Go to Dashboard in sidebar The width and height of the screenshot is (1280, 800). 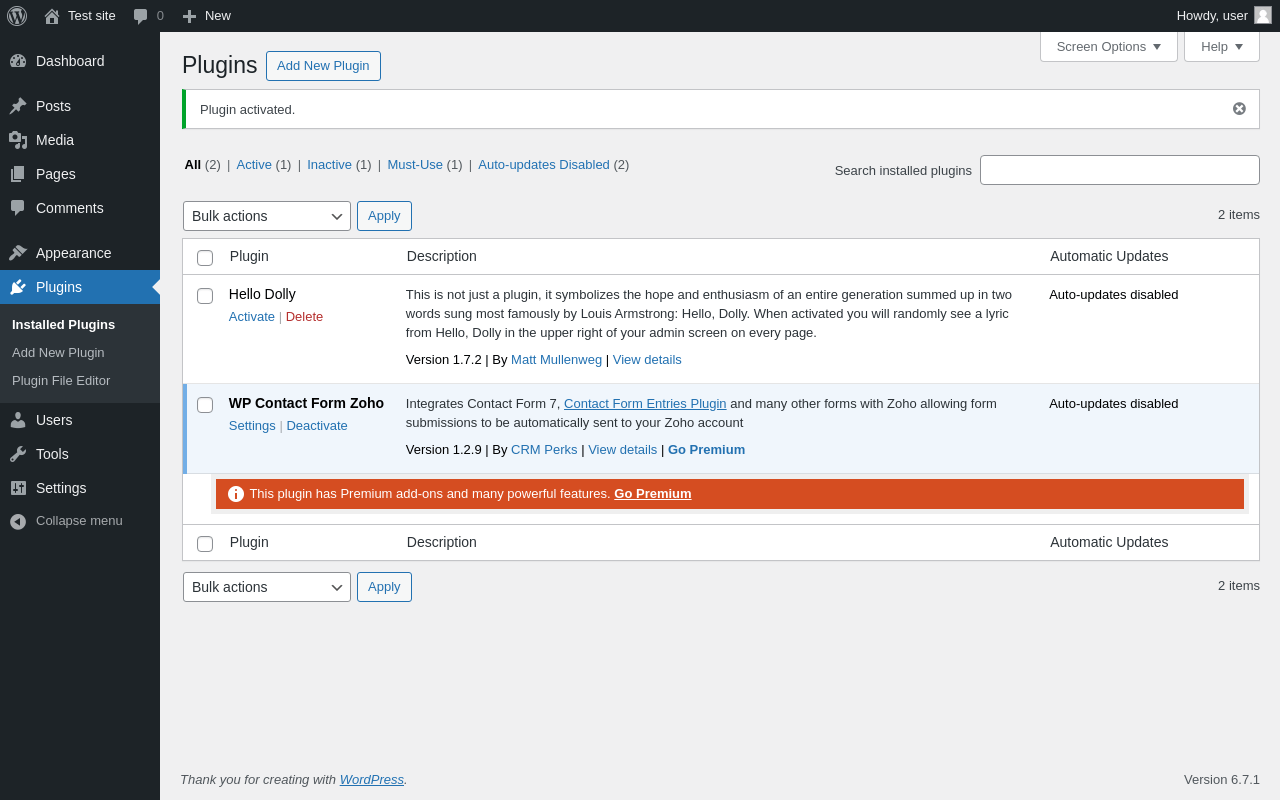pos(80,61)
